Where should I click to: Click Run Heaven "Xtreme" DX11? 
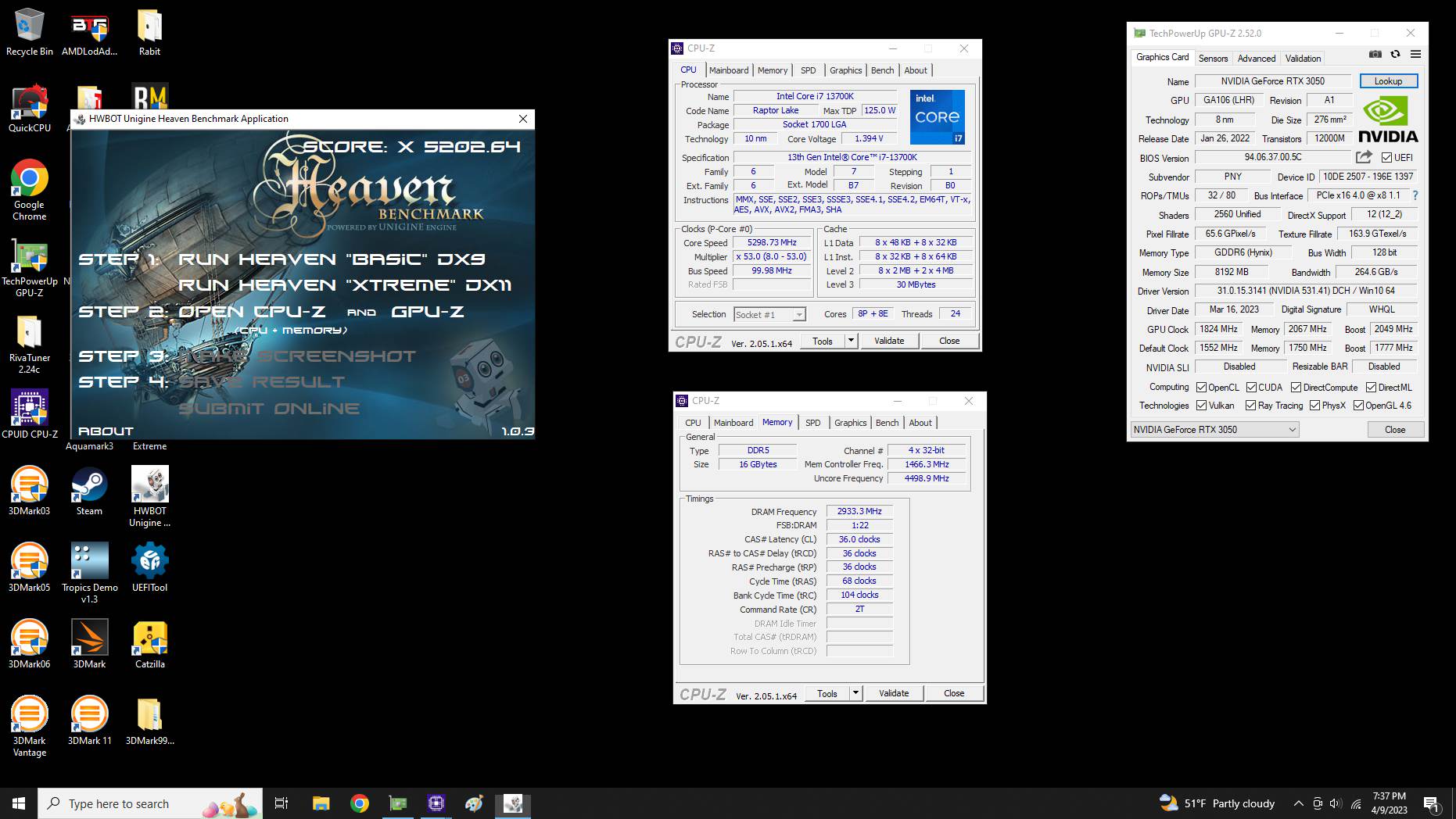[345, 285]
